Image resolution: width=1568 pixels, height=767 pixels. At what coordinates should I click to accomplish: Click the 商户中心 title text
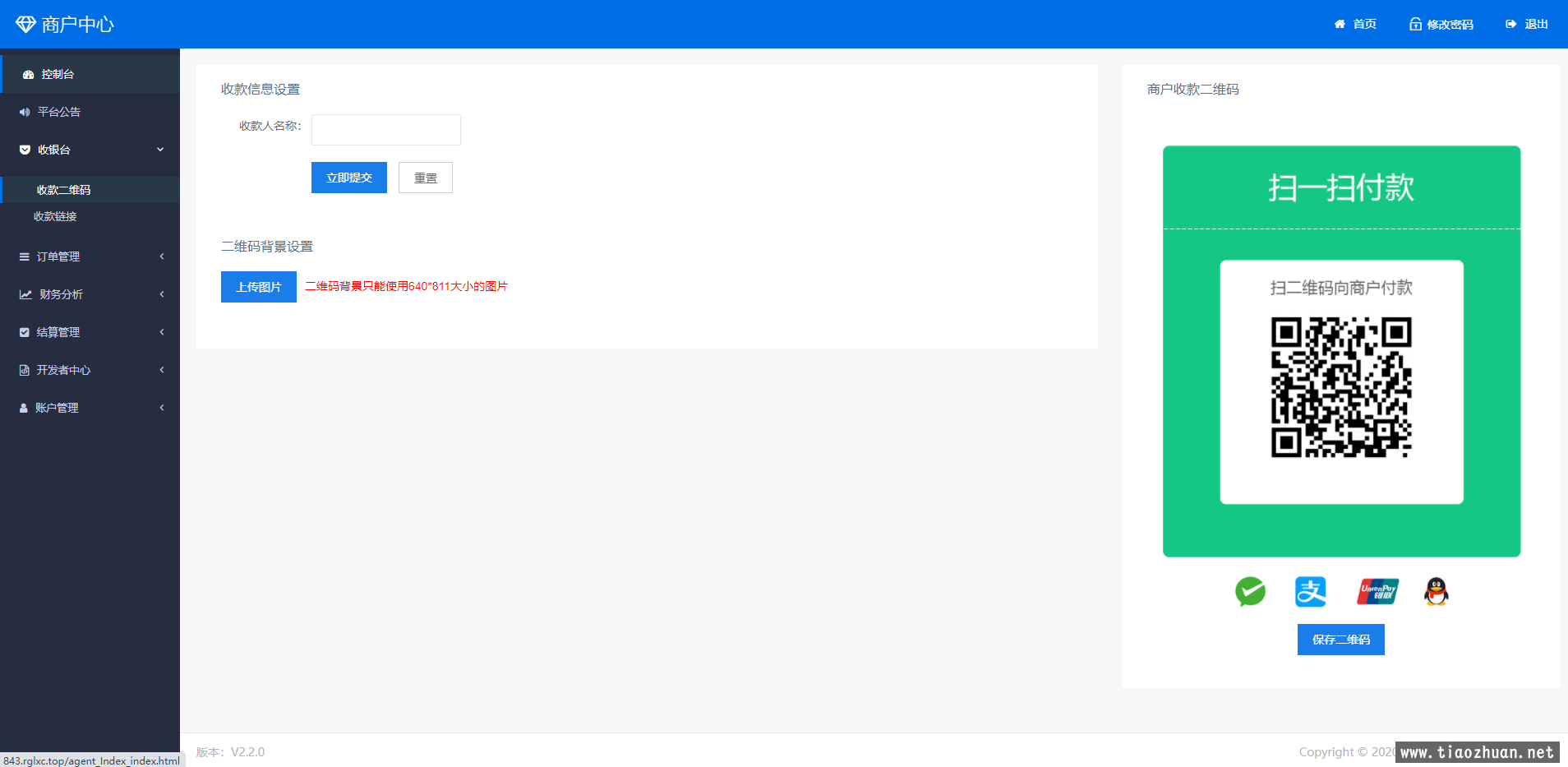click(78, 25)
